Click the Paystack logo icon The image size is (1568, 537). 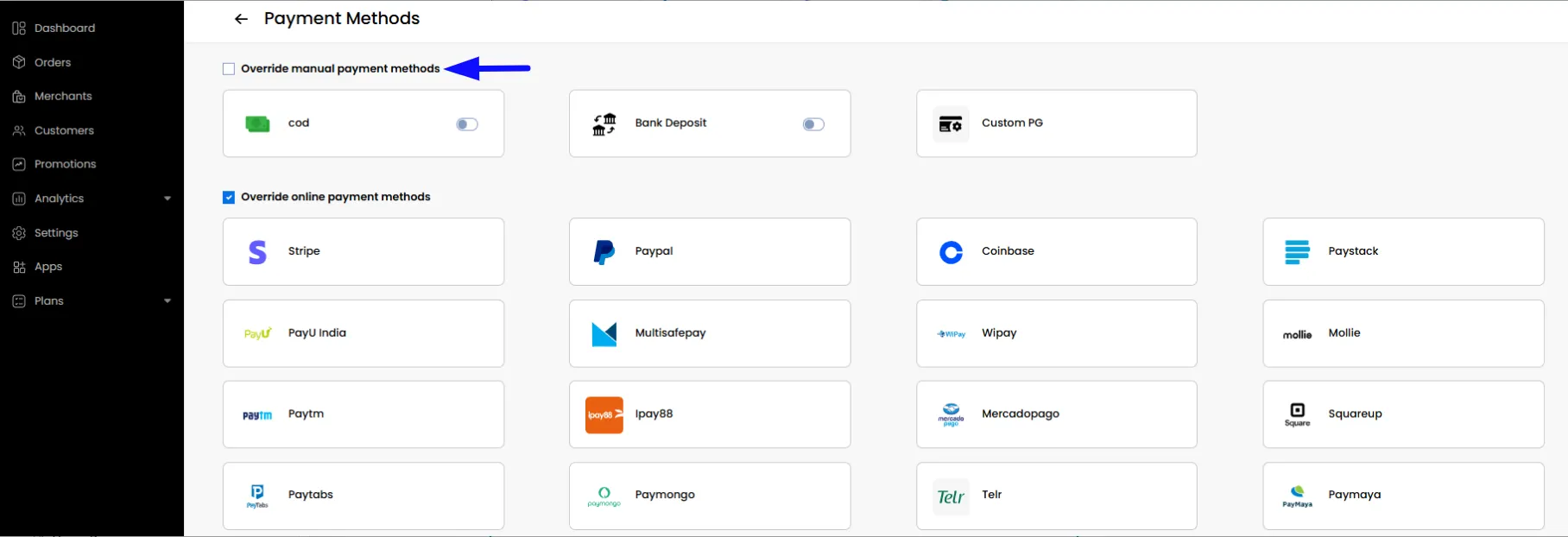tap(1297, 252)
